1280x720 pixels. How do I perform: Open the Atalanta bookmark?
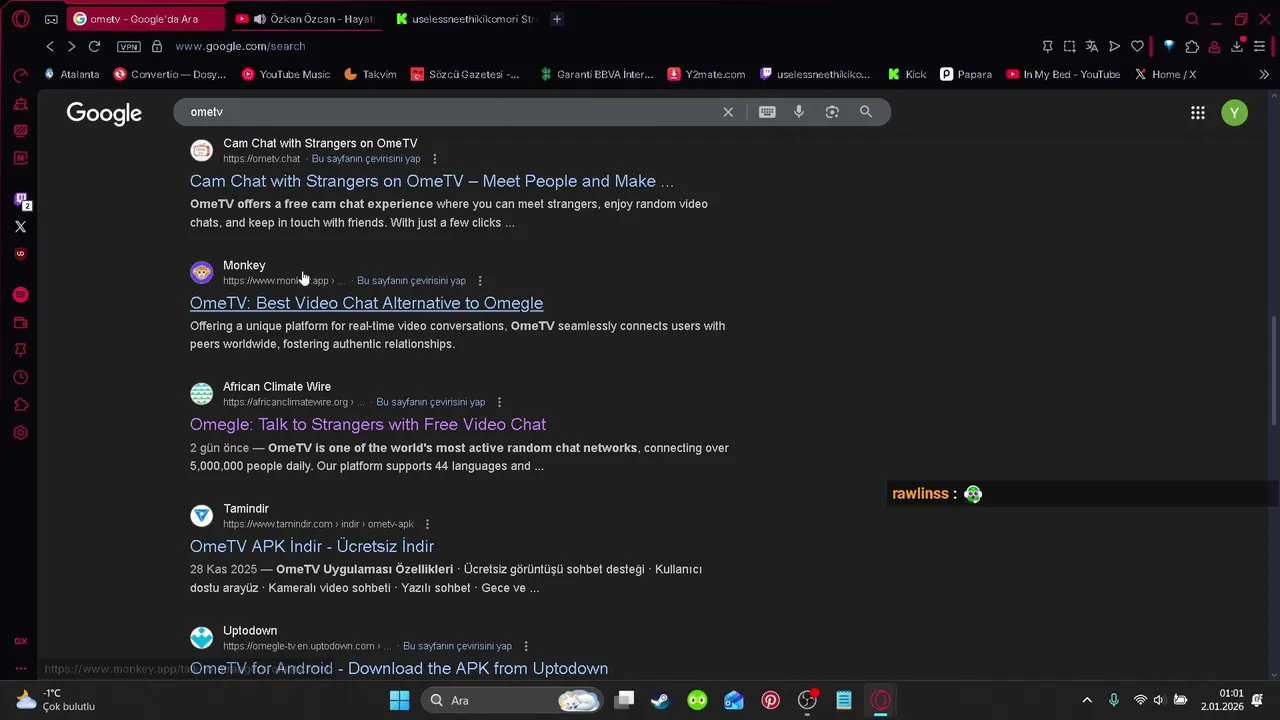click(x=71, y=74)
